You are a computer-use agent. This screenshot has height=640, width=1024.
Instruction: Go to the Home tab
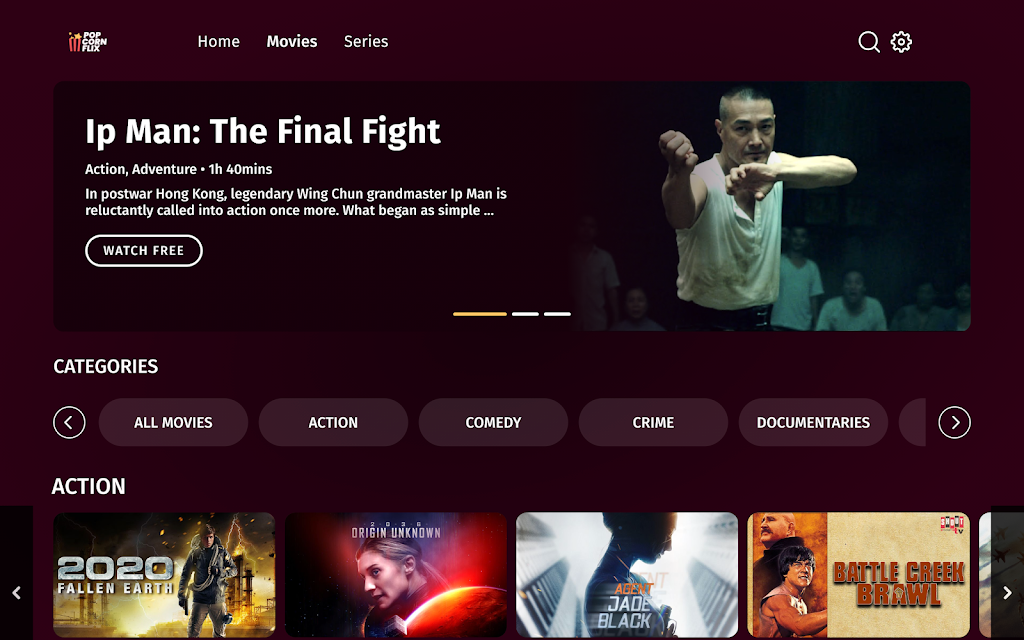click(219, 41)
